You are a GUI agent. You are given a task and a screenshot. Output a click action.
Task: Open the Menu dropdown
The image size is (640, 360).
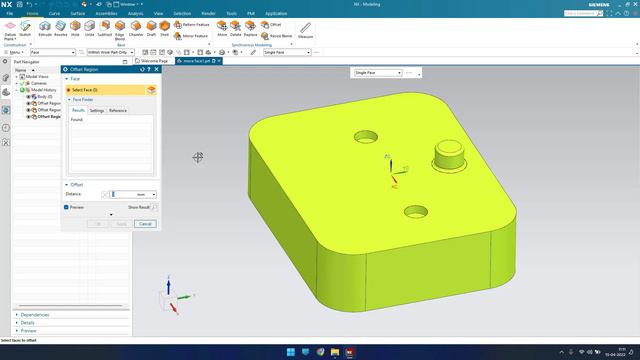pyautogui.click(x=13, y=52)
